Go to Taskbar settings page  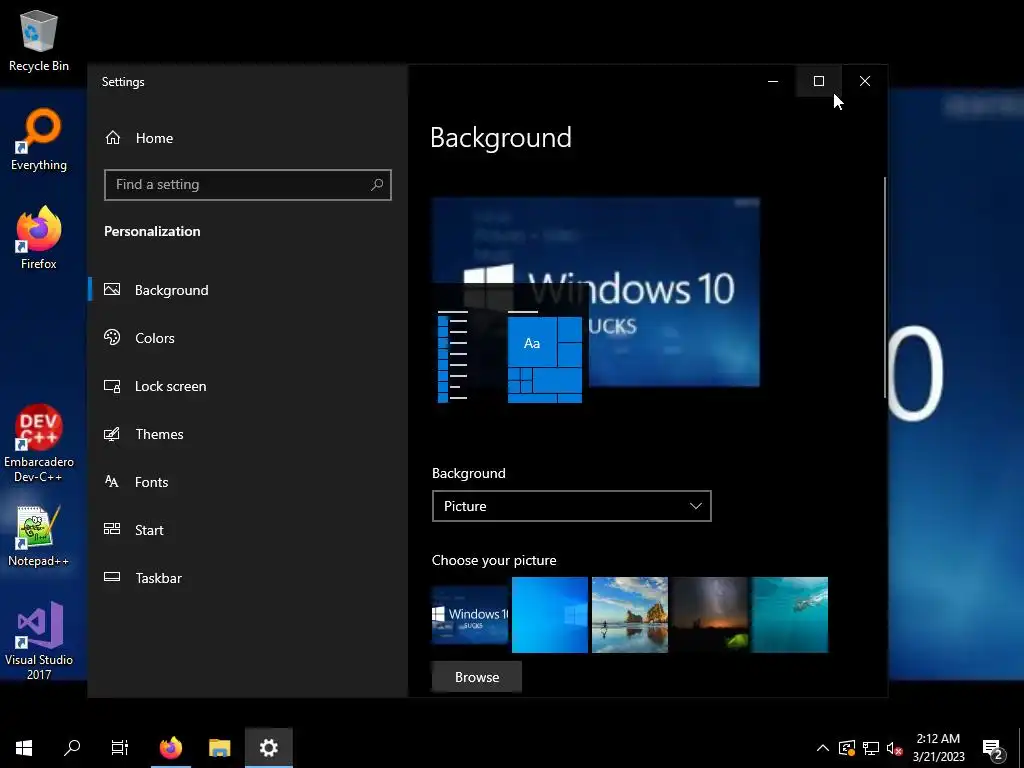tap(159, 578)
